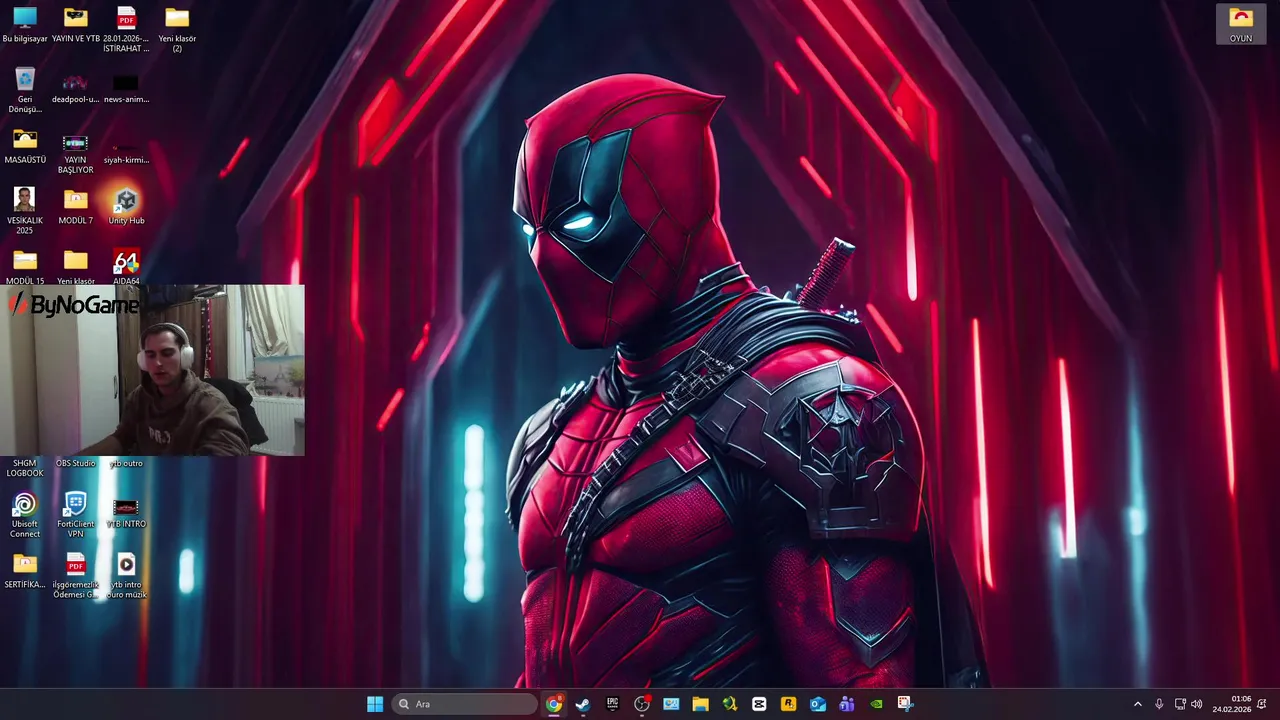Select the MASAÜSTÜ folder

pyautogui.click(x=25, y=146)
